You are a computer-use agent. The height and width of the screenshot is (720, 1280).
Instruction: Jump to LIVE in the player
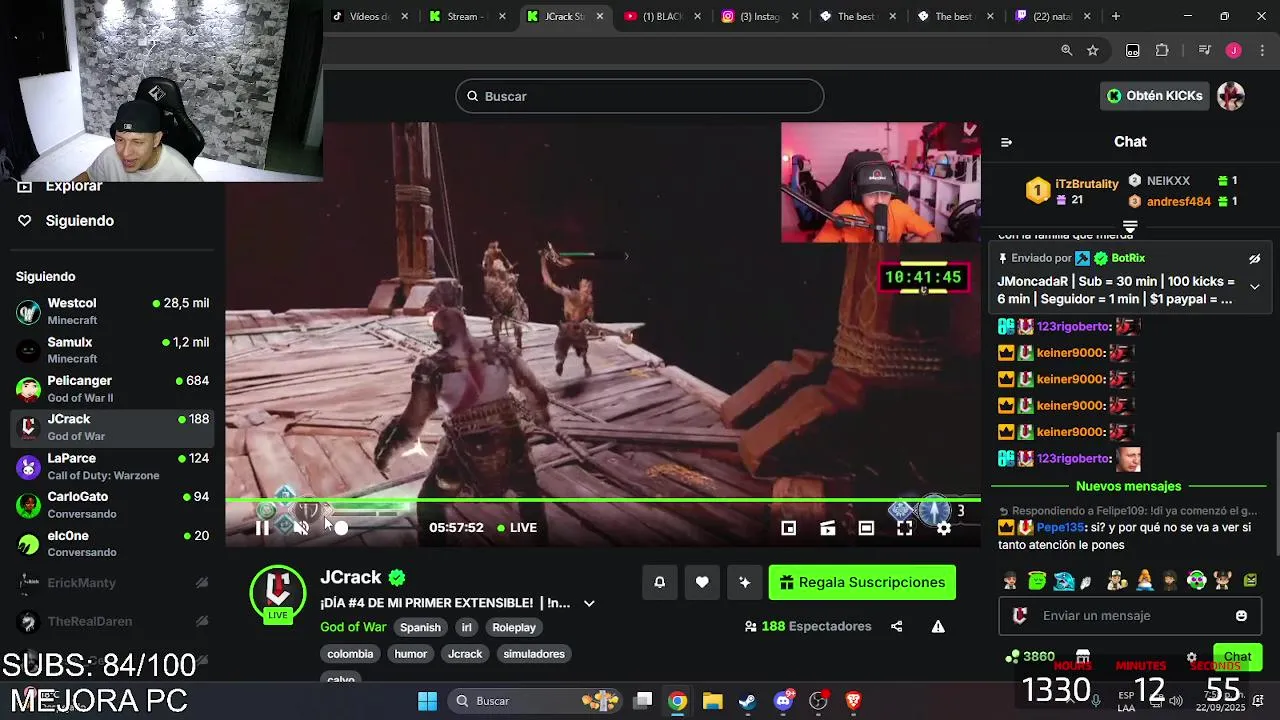pos(517,528)
